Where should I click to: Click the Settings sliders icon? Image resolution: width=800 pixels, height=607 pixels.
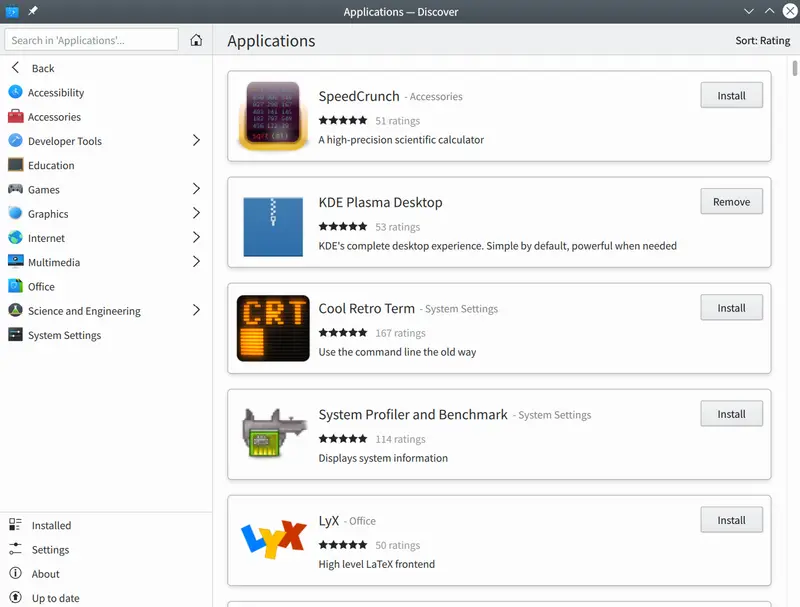coord(15,549)
